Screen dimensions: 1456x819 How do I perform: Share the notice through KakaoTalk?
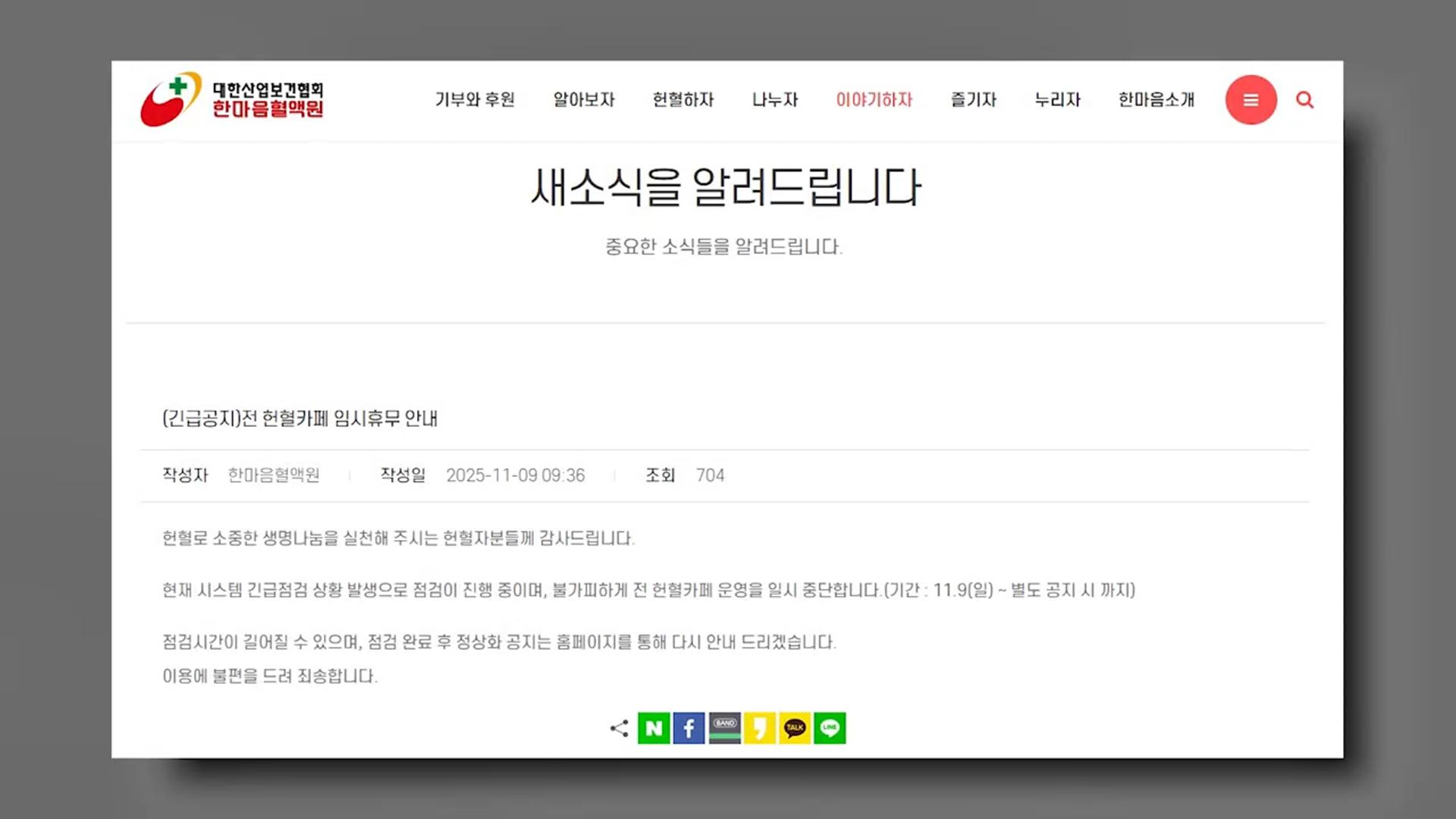tap(794, 728)
